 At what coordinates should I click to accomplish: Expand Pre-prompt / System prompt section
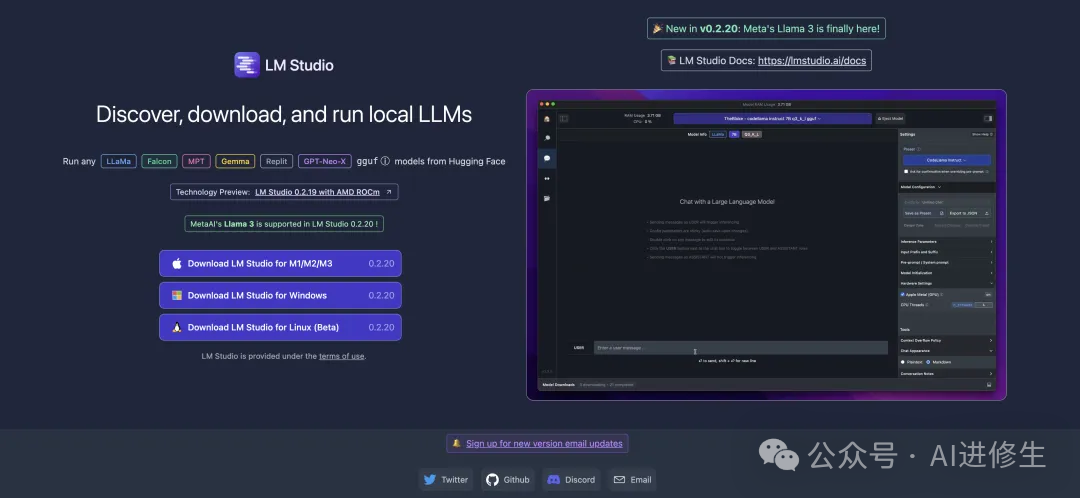click(947, 262)
